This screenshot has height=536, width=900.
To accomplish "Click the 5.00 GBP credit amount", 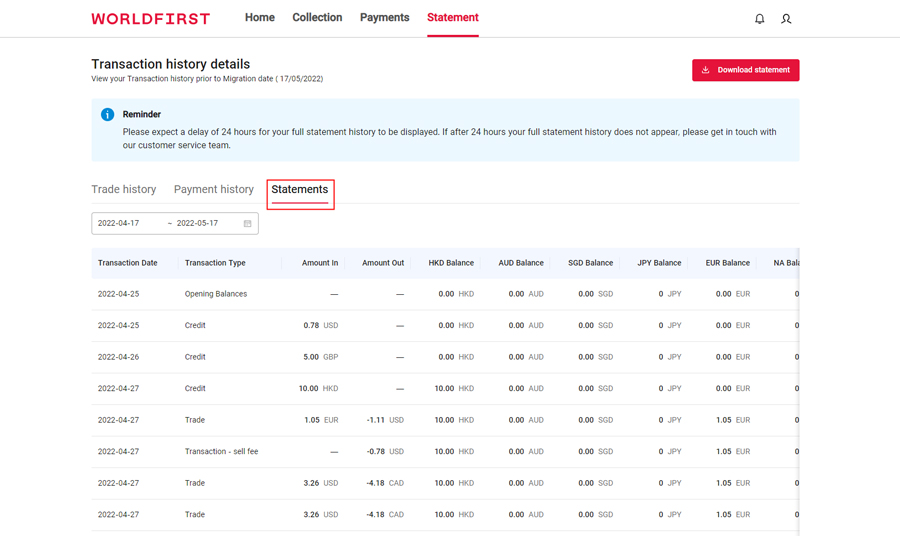I will [321, 357].
